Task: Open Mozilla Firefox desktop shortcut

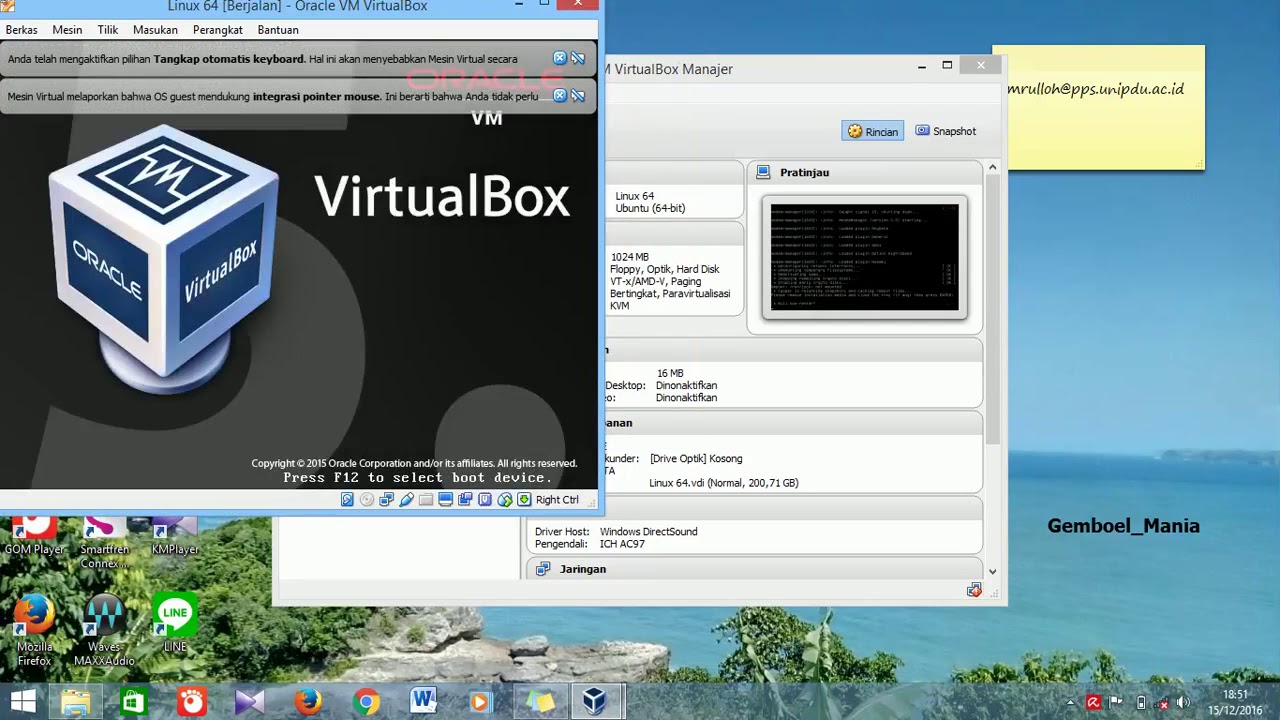Action: (x=34, y=630)
